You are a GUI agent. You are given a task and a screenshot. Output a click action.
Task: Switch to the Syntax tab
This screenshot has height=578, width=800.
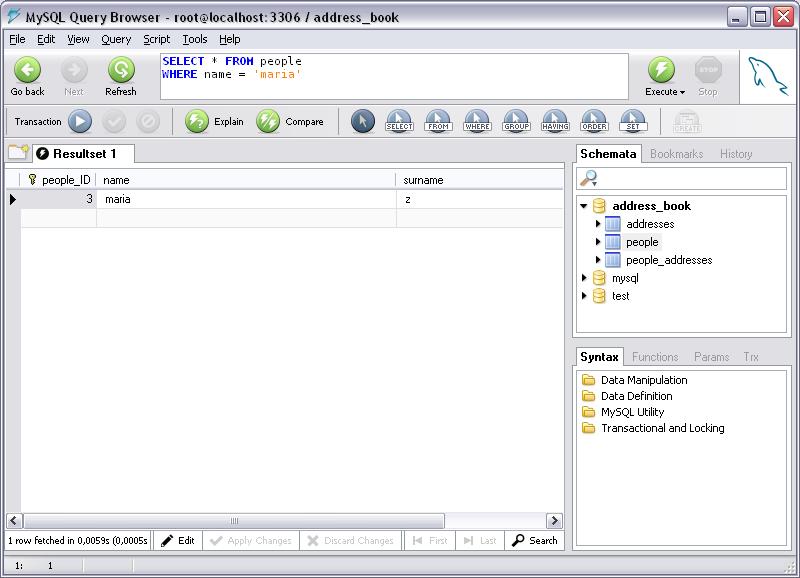599,357
